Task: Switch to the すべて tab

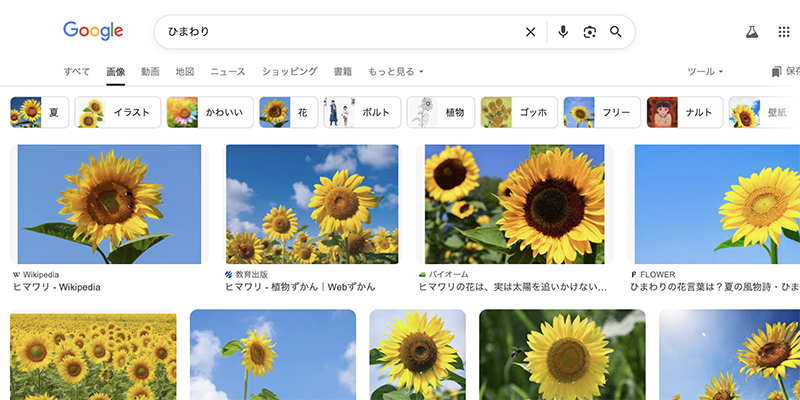Action: [77, 71]
